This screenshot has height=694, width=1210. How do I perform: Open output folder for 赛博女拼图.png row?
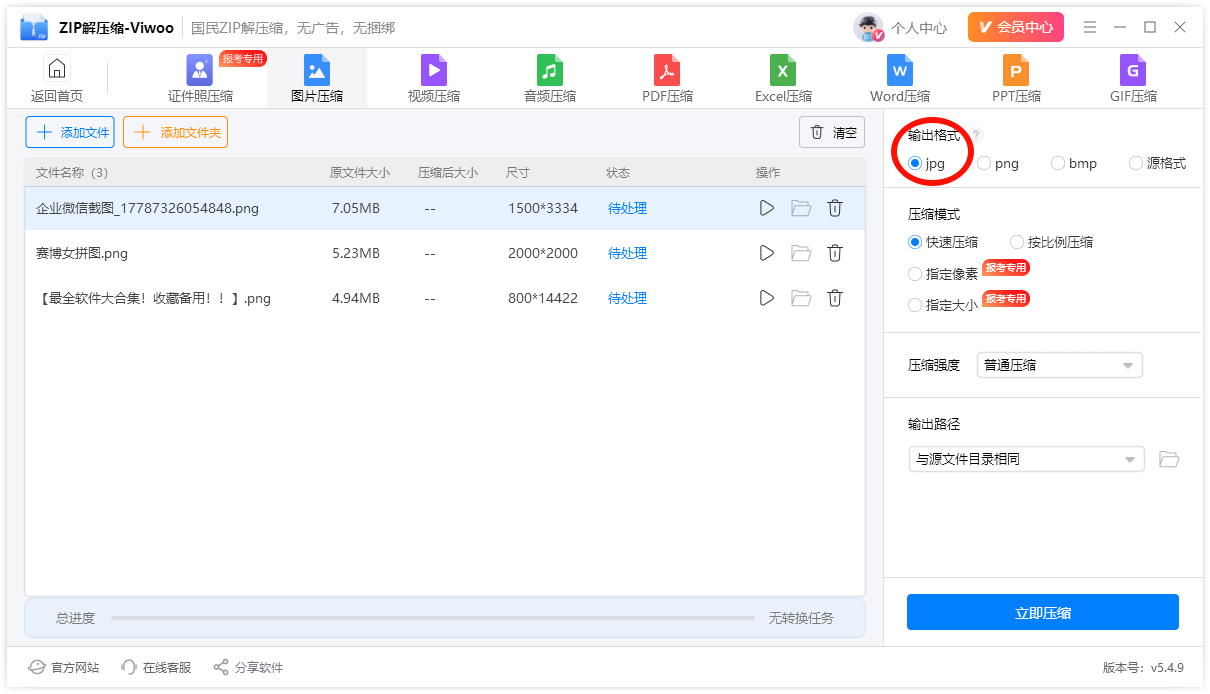[x=801, y=253]
